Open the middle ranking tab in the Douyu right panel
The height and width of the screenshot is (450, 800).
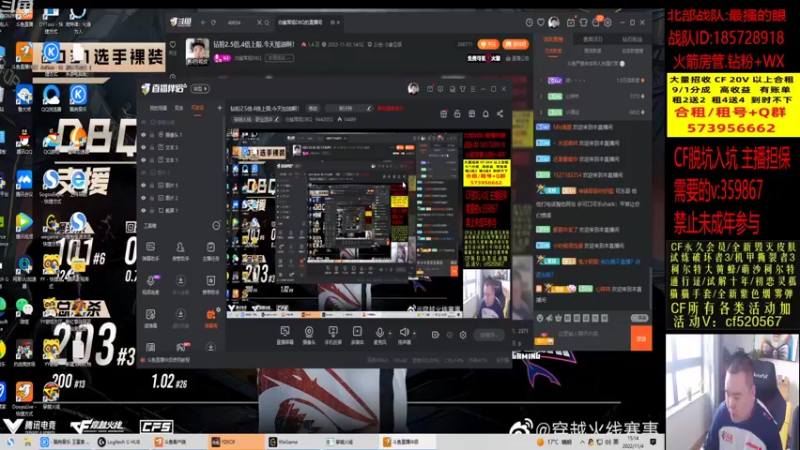click(592, 39)
